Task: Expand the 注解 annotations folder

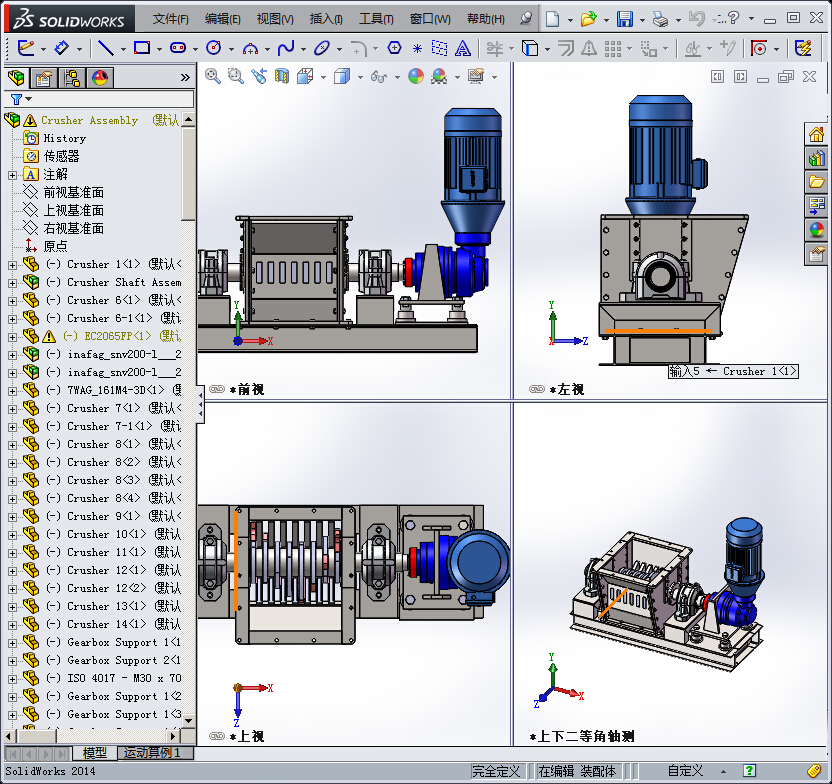Action: click(x=12, y=175)
